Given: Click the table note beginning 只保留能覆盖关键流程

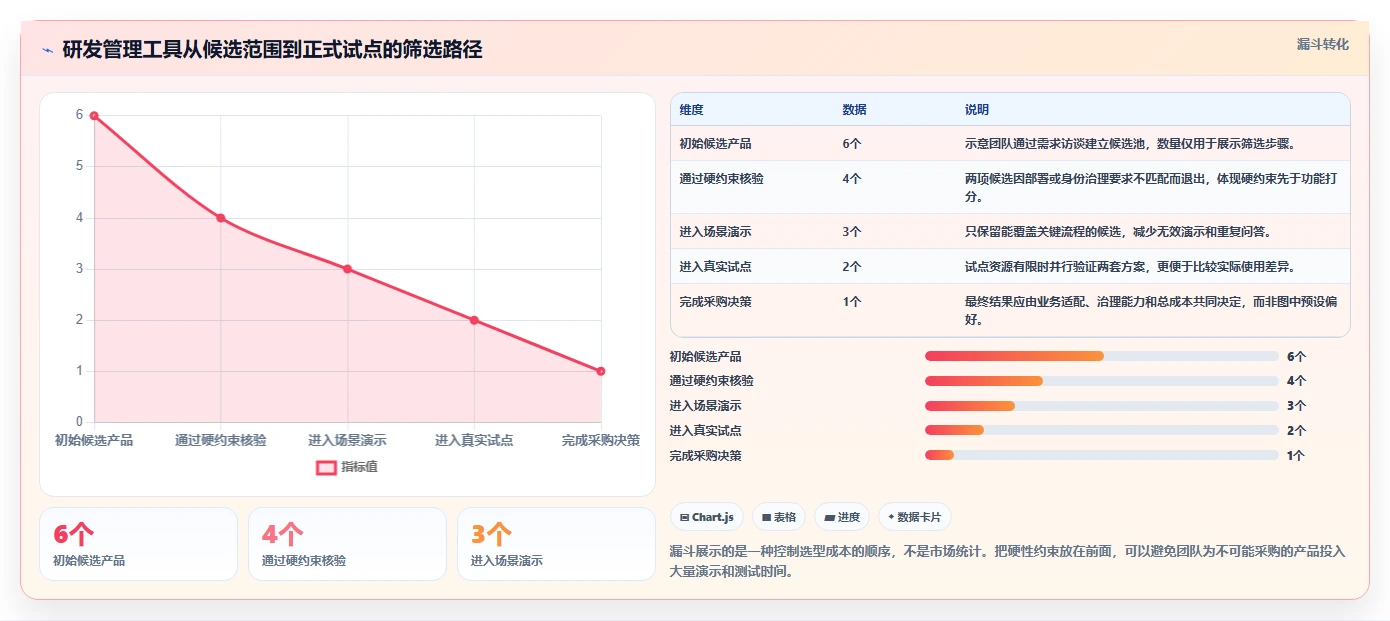Looking at the screenshot, I should click(x=1118, y=232).
